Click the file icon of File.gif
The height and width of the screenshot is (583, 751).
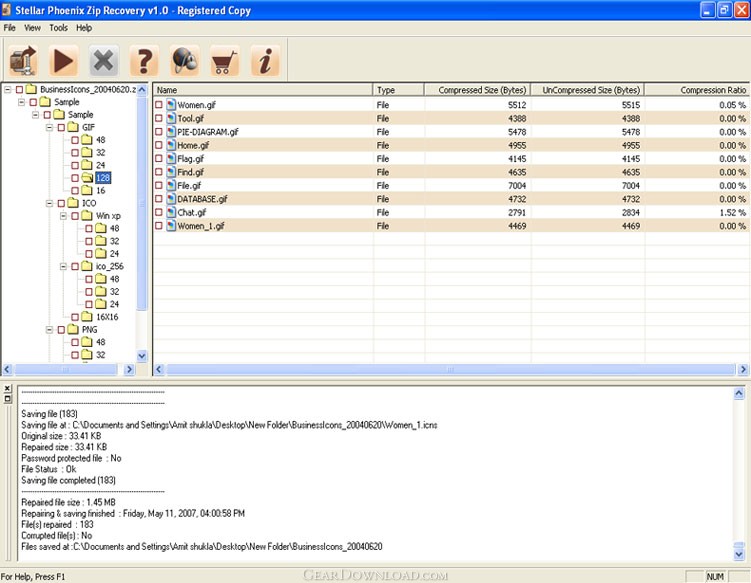pyautogui.click(x=171, y=185)
